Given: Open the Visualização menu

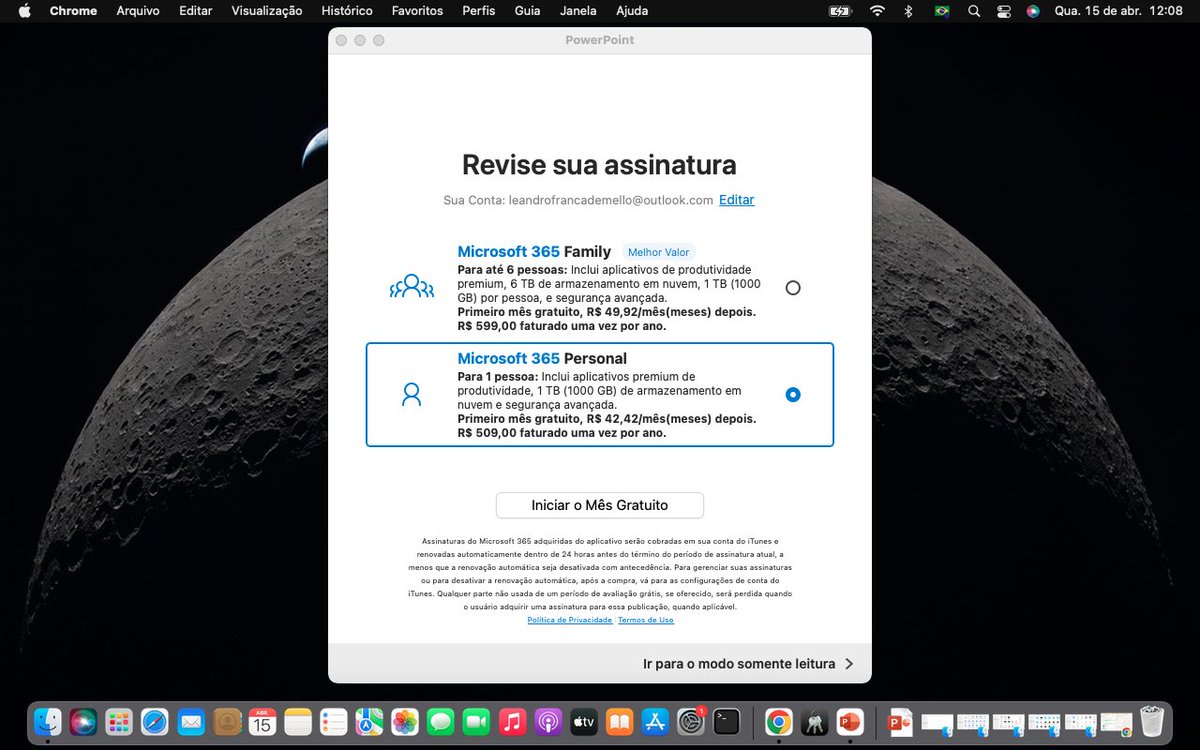Looking at the screenshot, I should pos(267,11).
